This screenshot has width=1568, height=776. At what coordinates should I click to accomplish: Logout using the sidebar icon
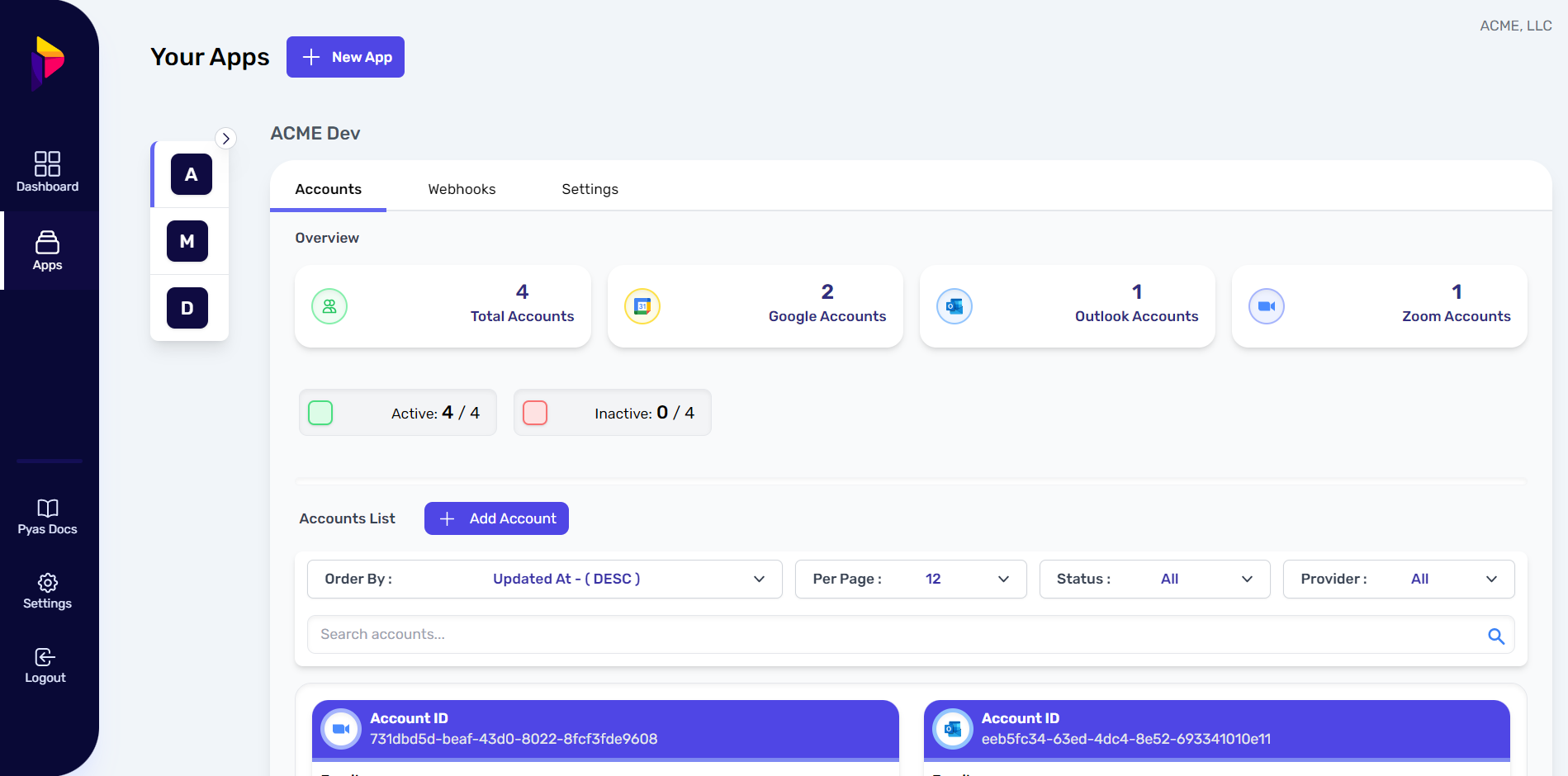point(44,665)
